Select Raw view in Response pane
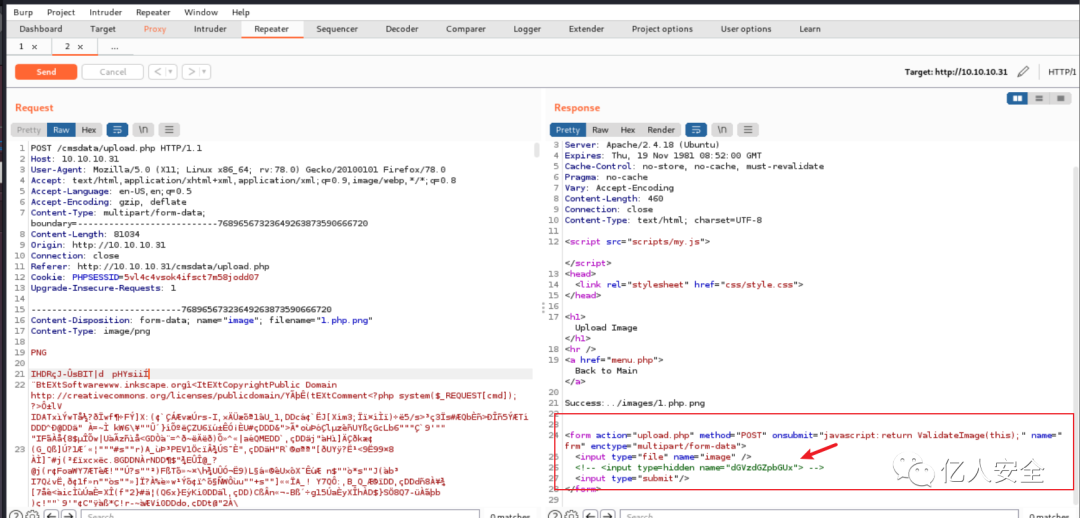This screenshot has width=1080, height=518. (x=601, y=130)
